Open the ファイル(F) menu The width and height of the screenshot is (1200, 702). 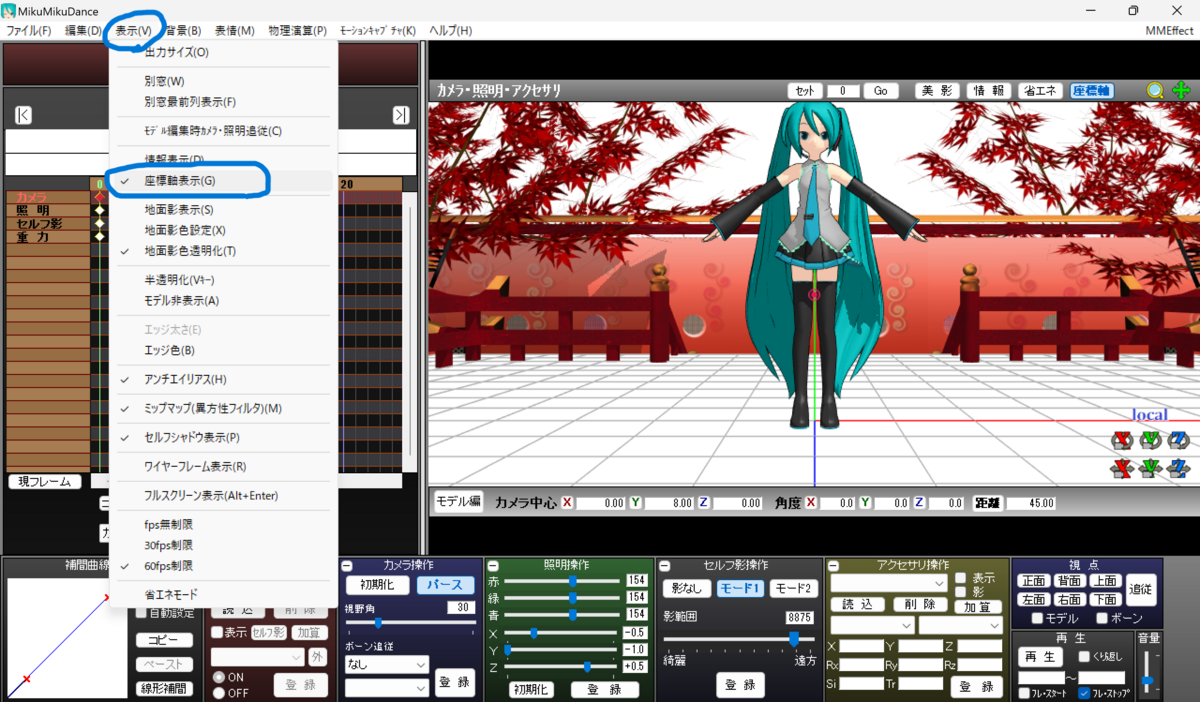29,31
